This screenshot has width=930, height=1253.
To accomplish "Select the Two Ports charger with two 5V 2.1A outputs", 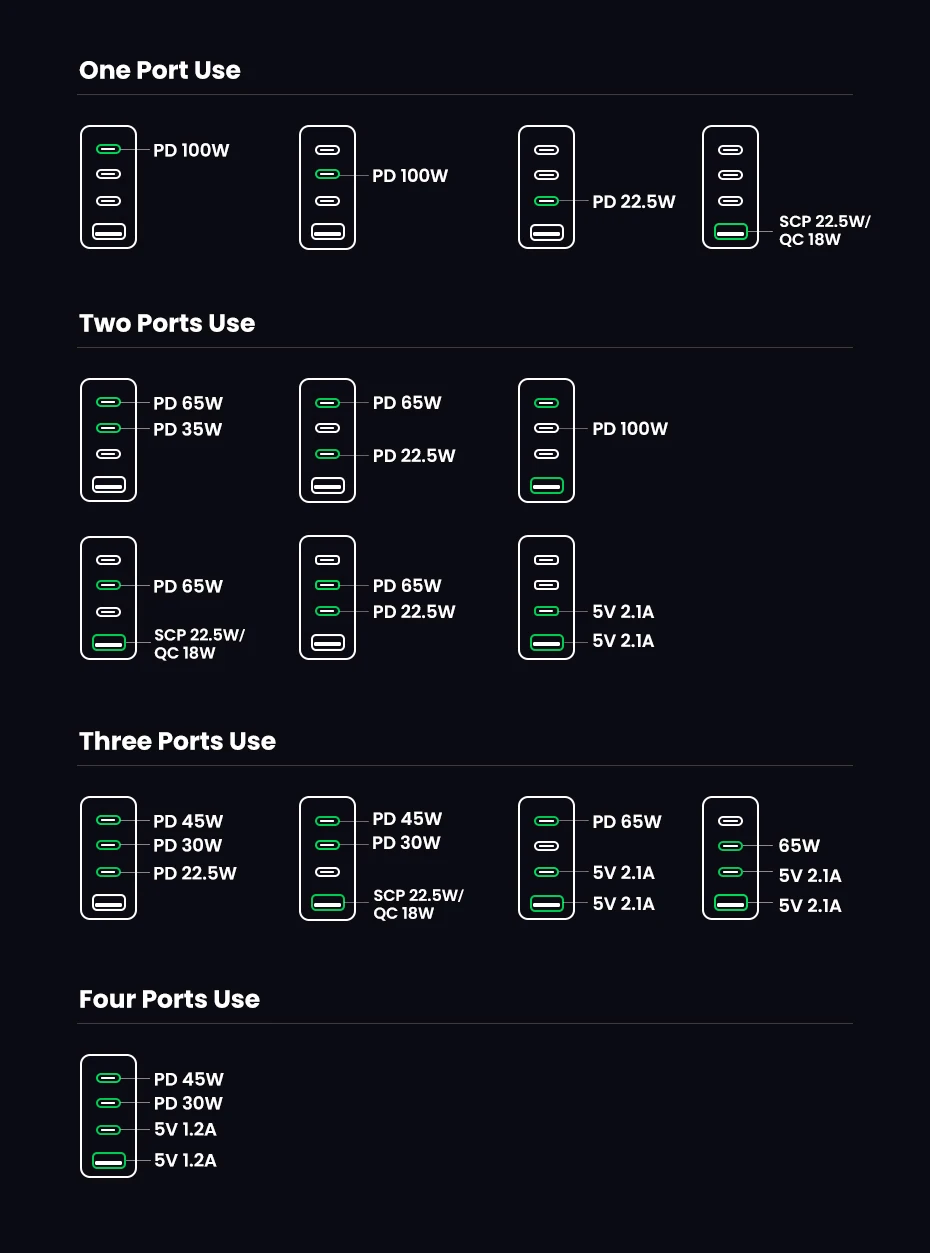I will point(546,598).
